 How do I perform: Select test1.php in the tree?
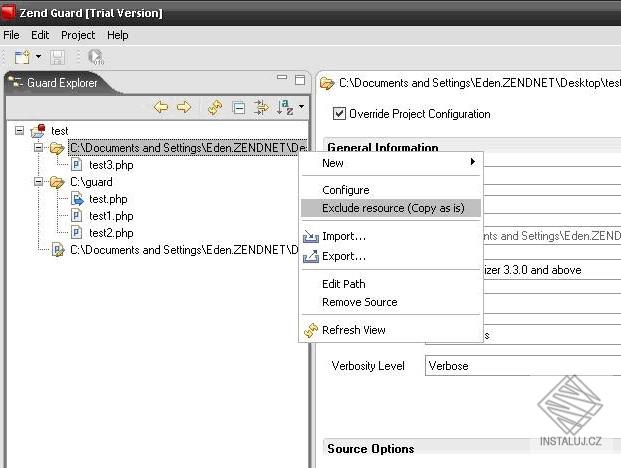point(111,216)
